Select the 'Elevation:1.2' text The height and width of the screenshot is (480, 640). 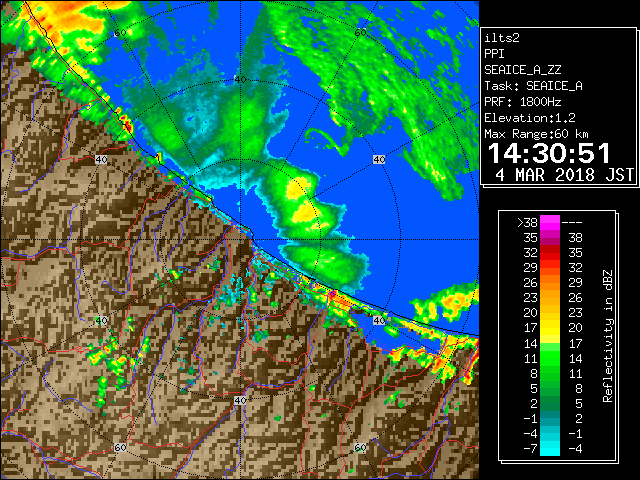(x=530, y=118)
